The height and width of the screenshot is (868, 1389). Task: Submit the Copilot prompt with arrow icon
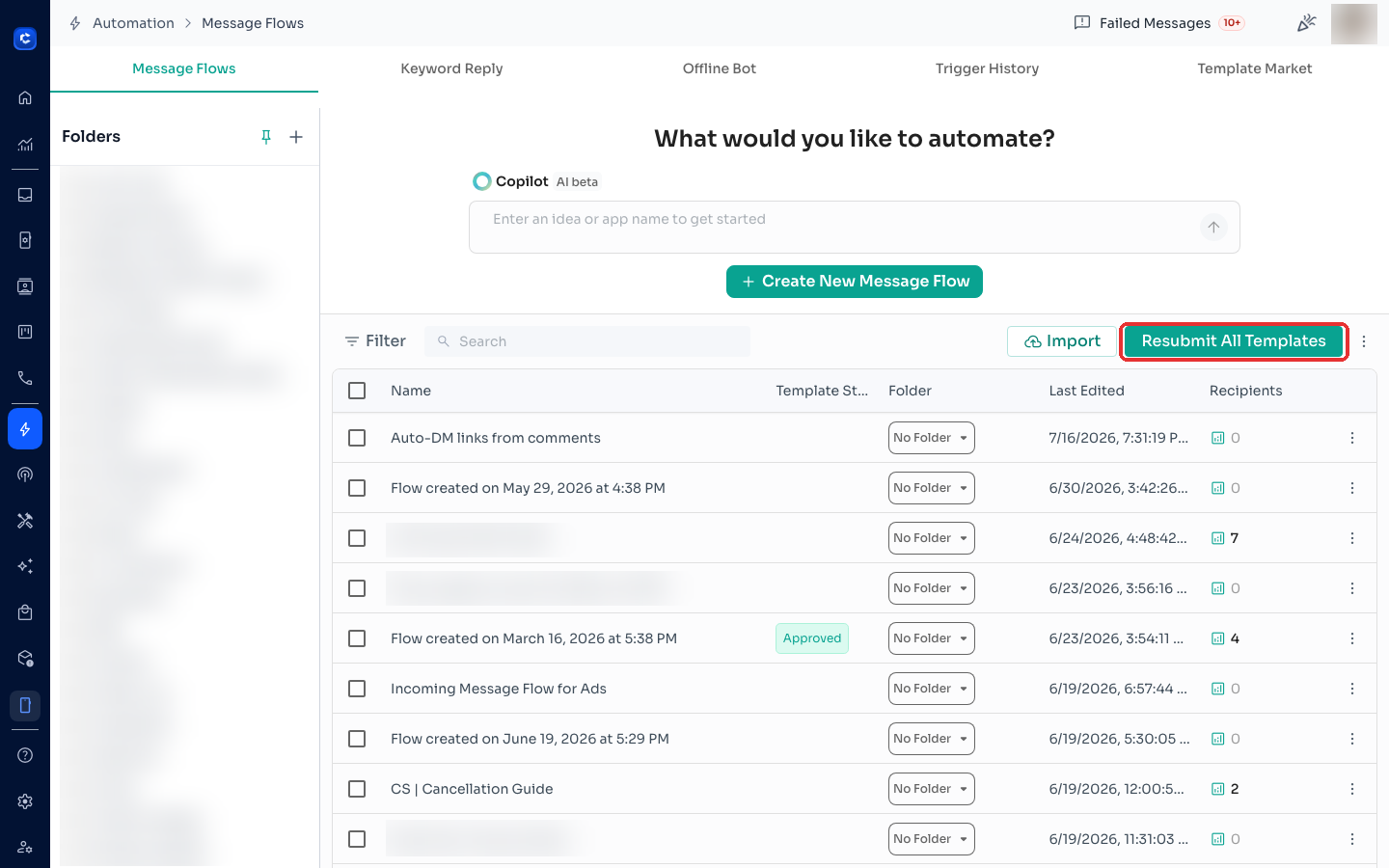click(x=1213, y=228)
